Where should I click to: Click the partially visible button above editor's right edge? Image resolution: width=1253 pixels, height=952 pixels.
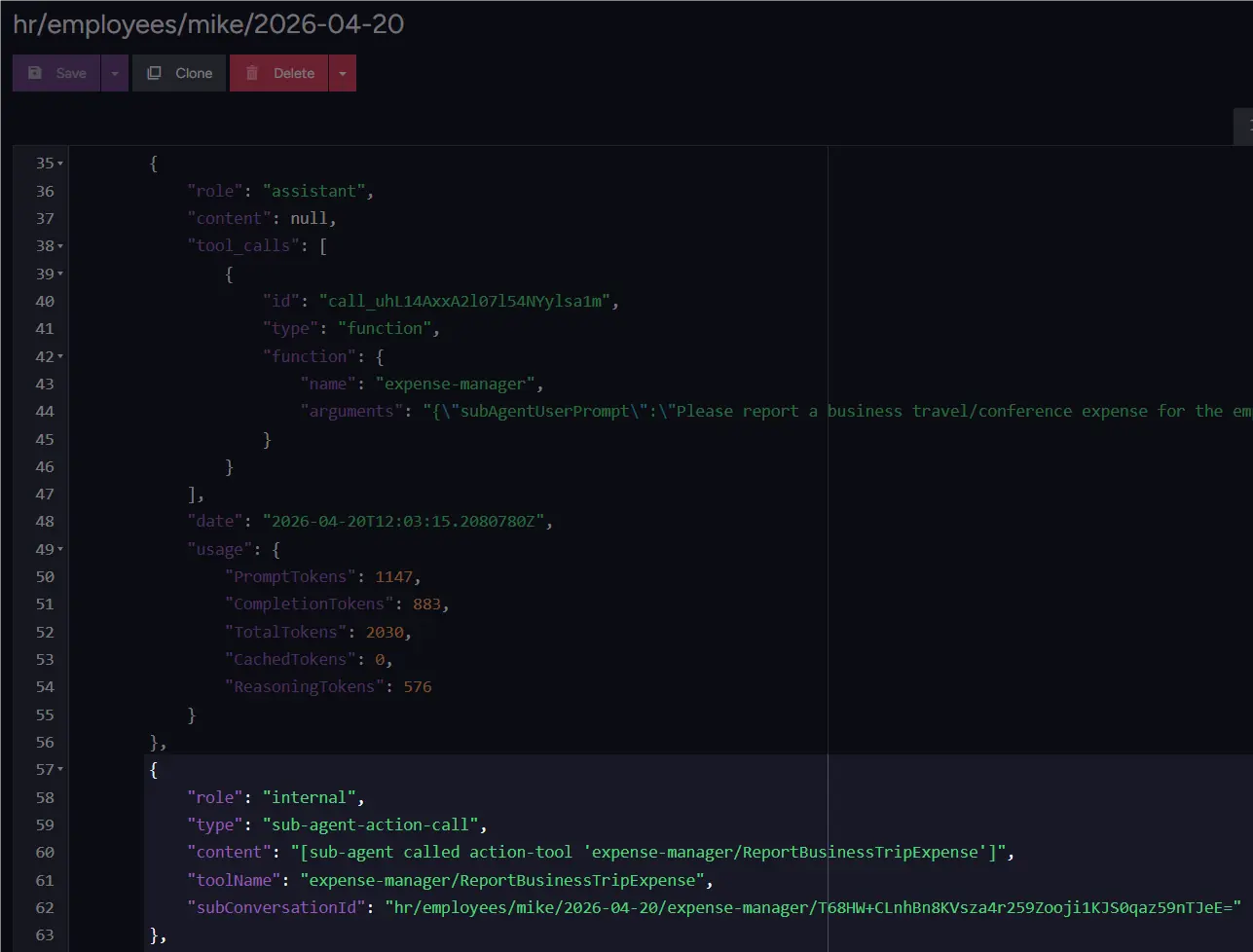pos(1244,126)
